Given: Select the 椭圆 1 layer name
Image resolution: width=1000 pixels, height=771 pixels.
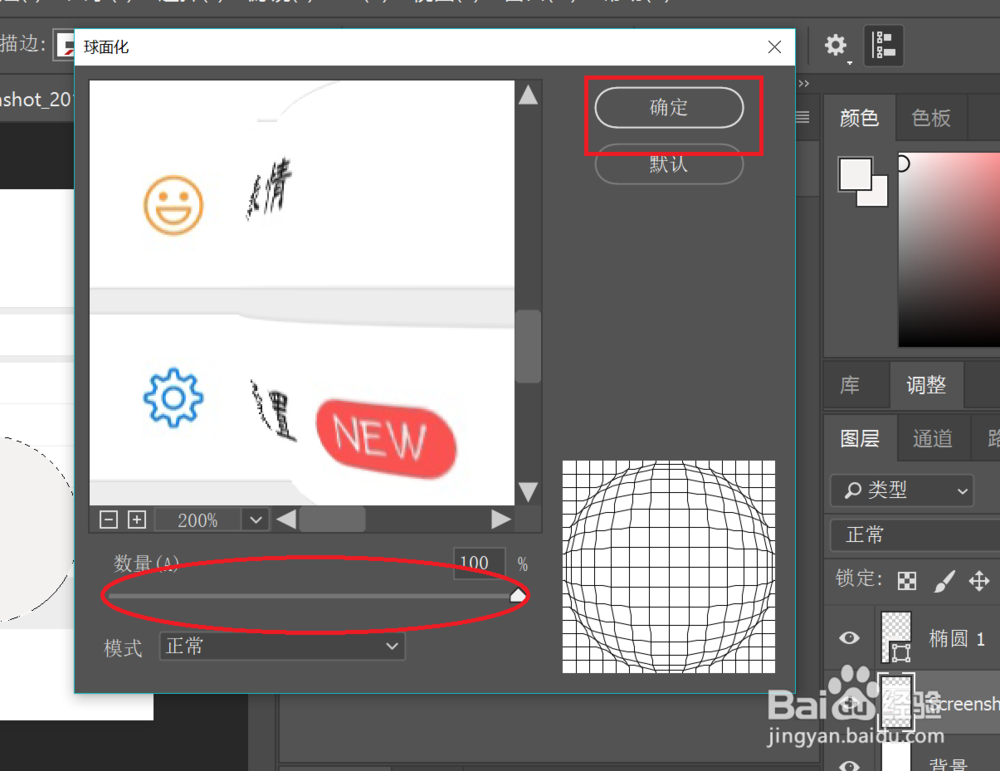Looking at the screenshot, I should point(957,638).
